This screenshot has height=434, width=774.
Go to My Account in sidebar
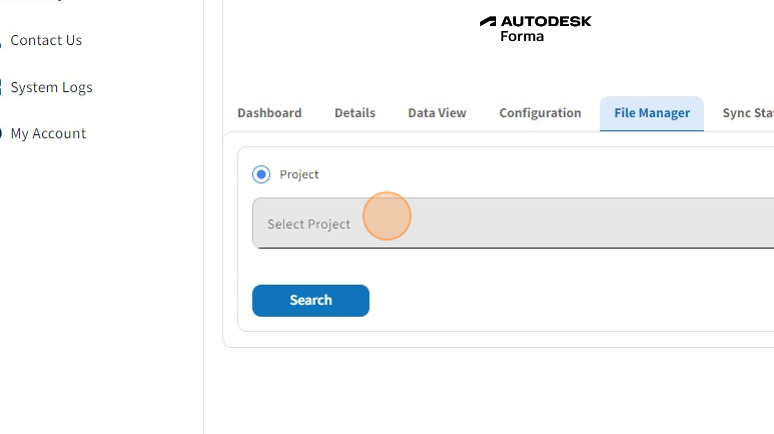pyautogui.click(x=48, y=134)
